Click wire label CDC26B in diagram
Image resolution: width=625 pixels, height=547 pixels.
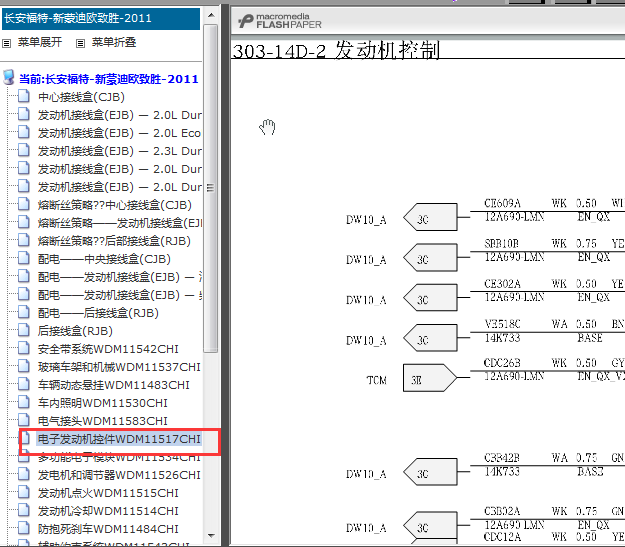pyautogui.click(x=502, y=363)
